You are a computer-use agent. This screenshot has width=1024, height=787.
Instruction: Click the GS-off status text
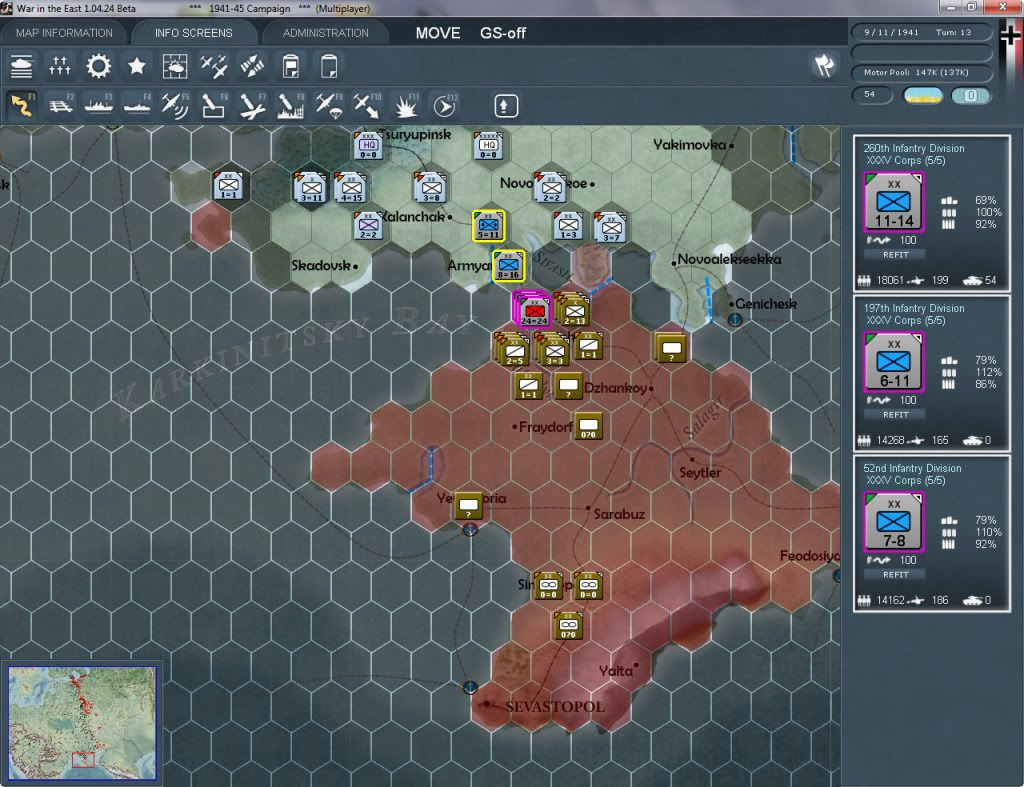(x=503, y=33)
